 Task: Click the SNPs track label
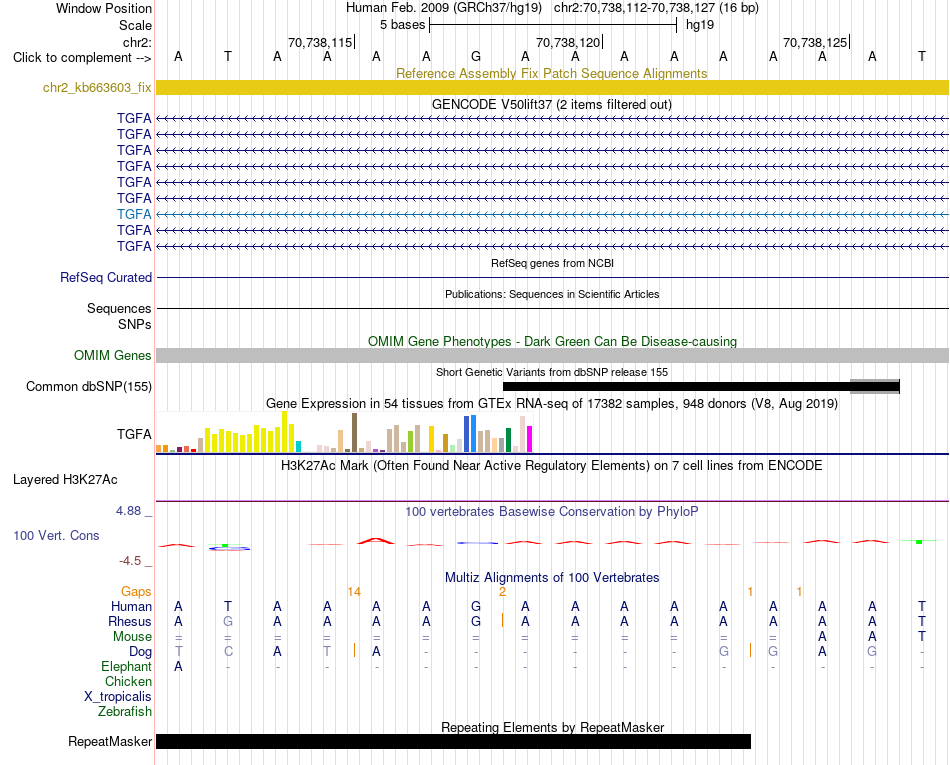pos(135,325)
